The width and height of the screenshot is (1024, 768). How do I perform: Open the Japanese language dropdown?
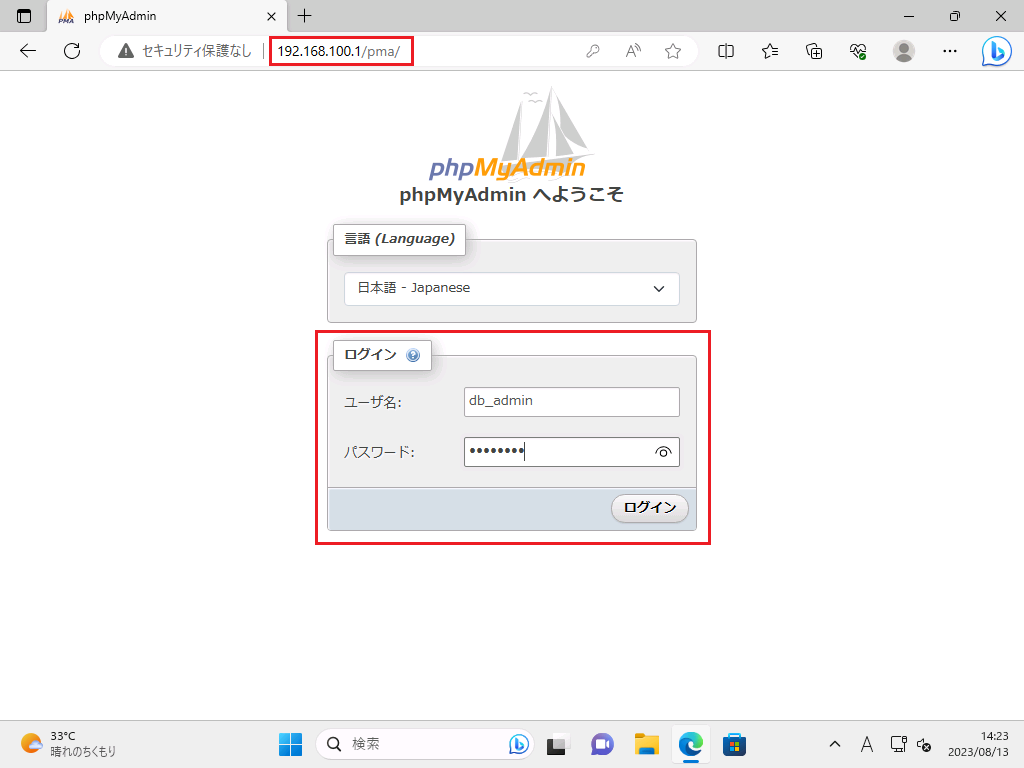512,288
